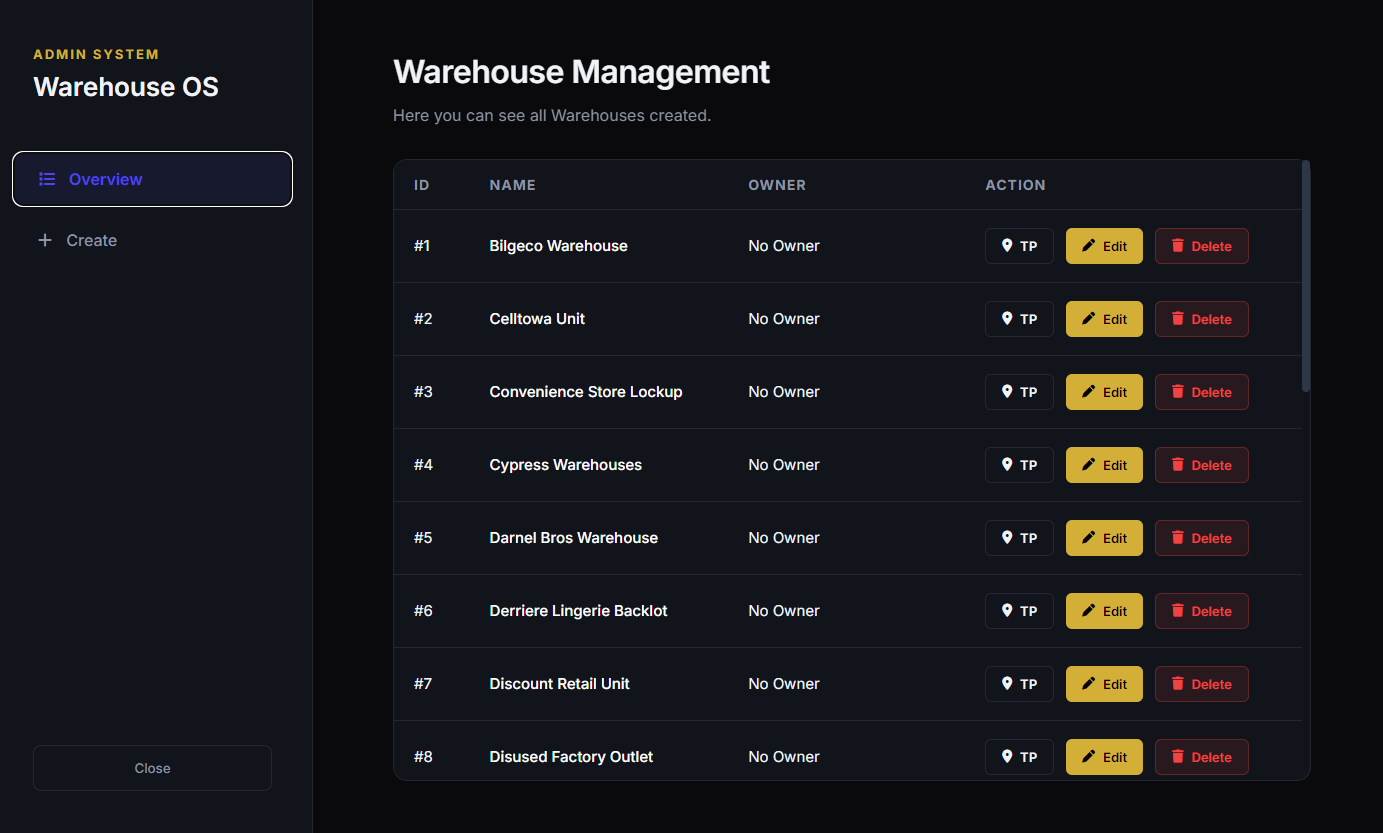Click the trash icon for Convenience Store Lockup

click(x=1178, y=392)
